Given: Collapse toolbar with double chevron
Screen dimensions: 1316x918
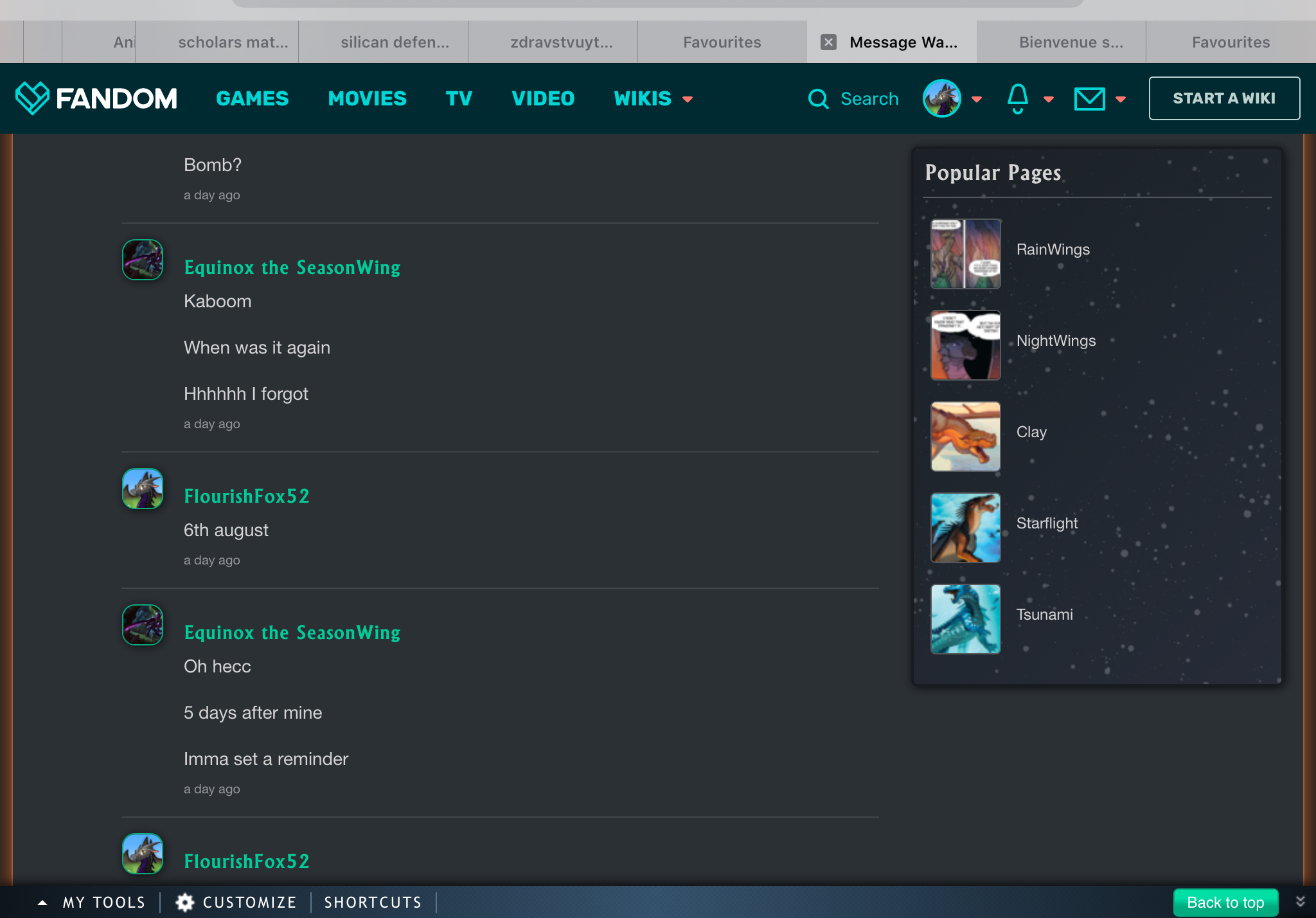Looking at the screenshot, I should click(1300, 901).
